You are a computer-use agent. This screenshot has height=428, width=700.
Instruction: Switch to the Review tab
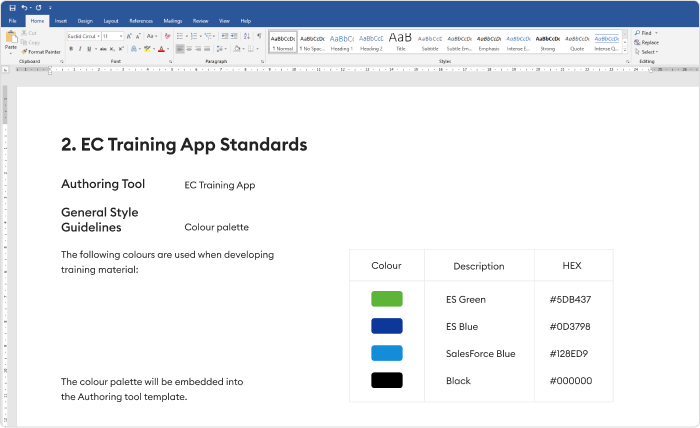tap(200, 21)
